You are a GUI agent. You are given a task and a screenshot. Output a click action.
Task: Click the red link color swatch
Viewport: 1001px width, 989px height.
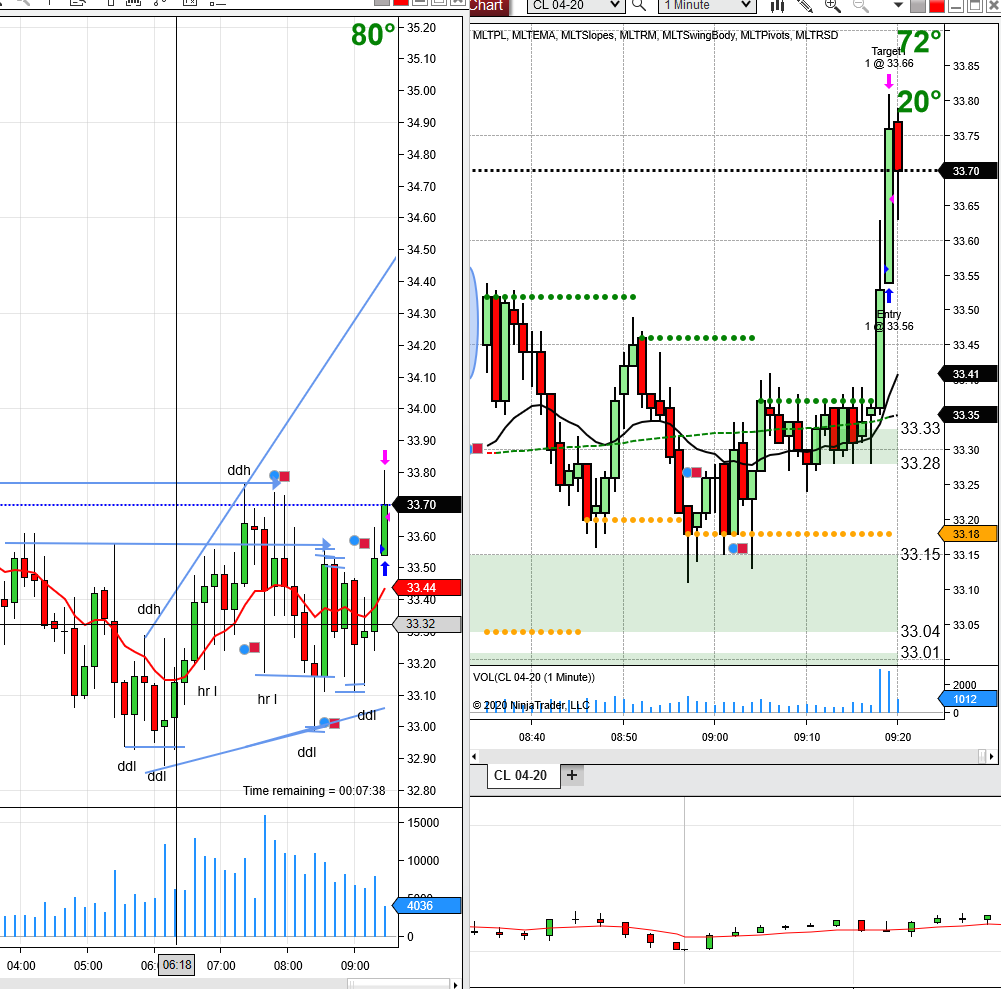pos(937,6)
